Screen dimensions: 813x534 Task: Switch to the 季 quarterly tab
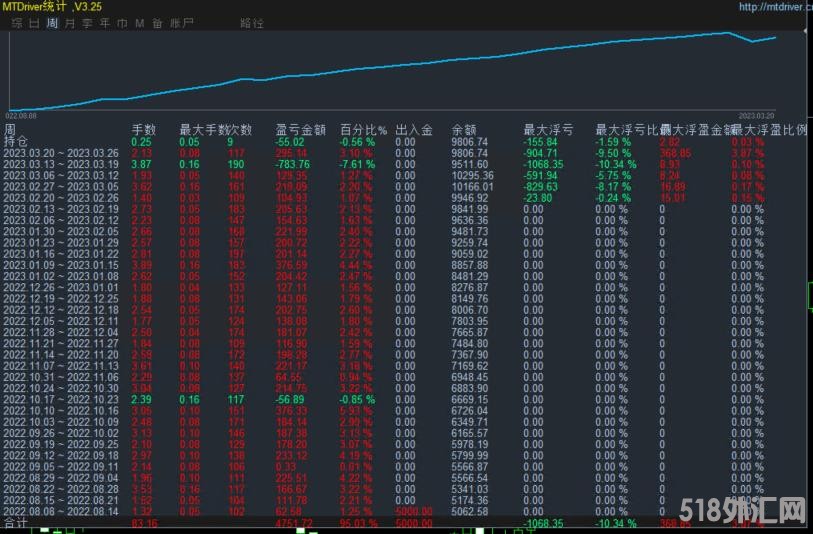[87, 22]
